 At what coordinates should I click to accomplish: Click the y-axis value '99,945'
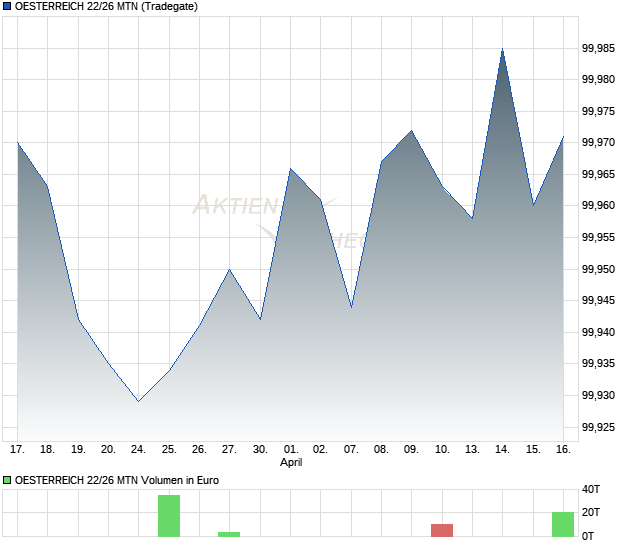tap(598, 300)
